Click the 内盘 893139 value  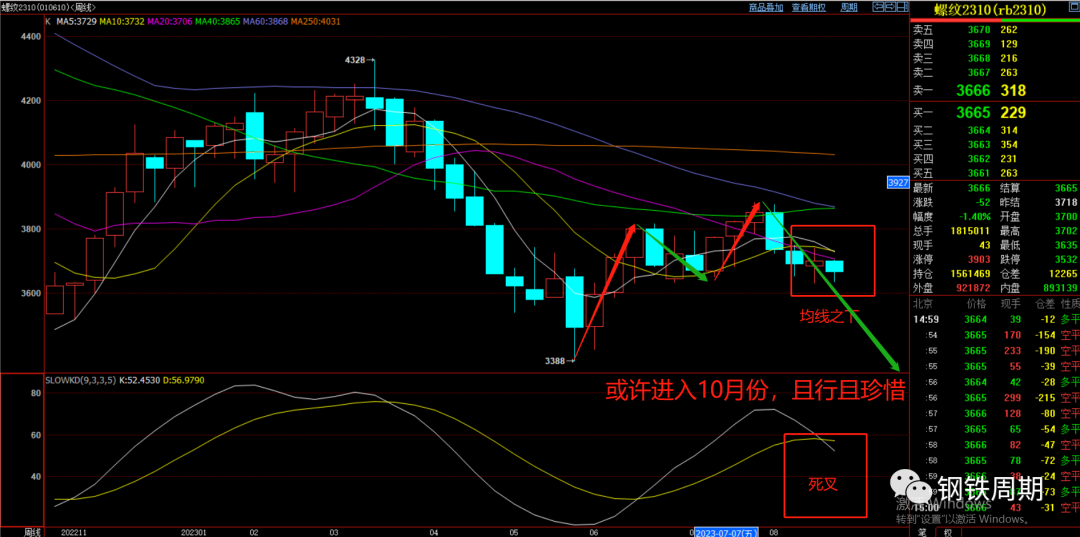[1059, 287]
